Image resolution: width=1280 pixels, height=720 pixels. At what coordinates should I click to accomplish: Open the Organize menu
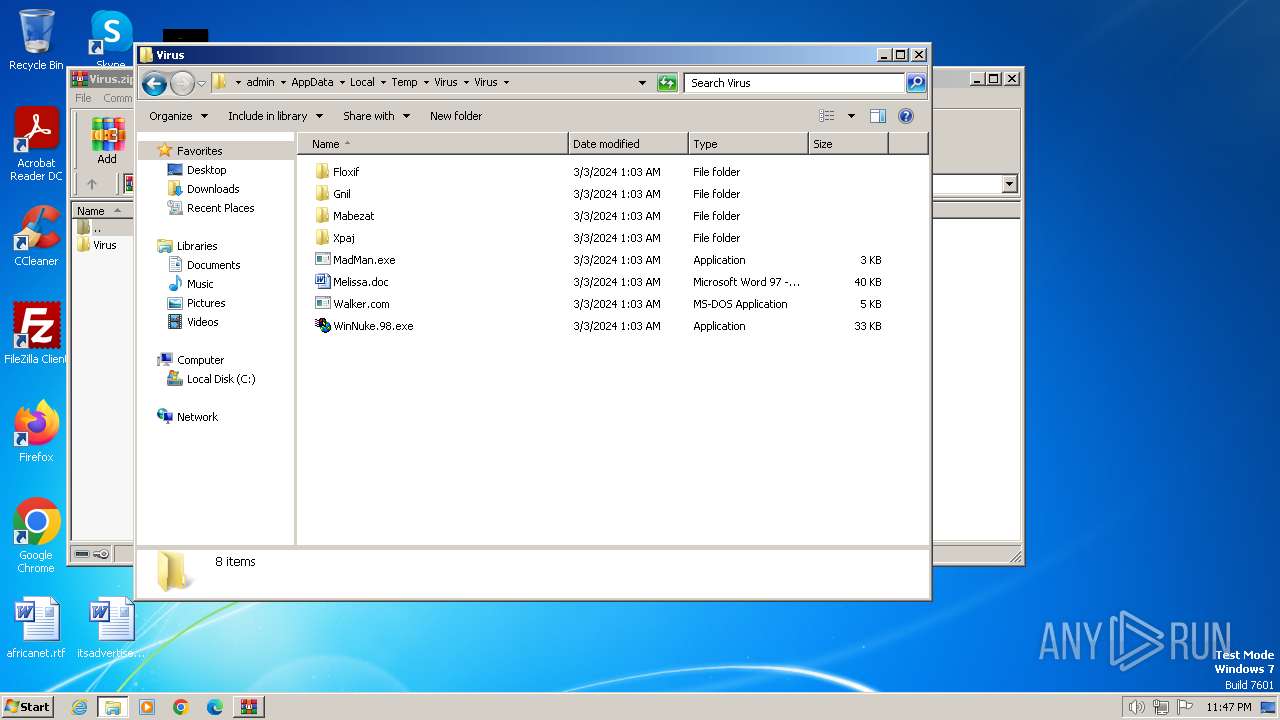tap(178, 116)
